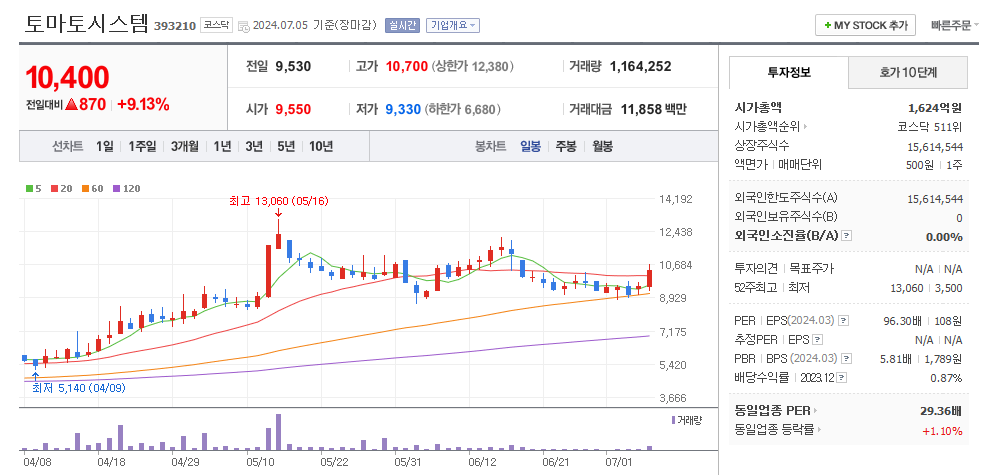The width and height of the screenshot is (987, 475).
Task: Select 1일 line chart period
Action: click(x=104, y=147)
